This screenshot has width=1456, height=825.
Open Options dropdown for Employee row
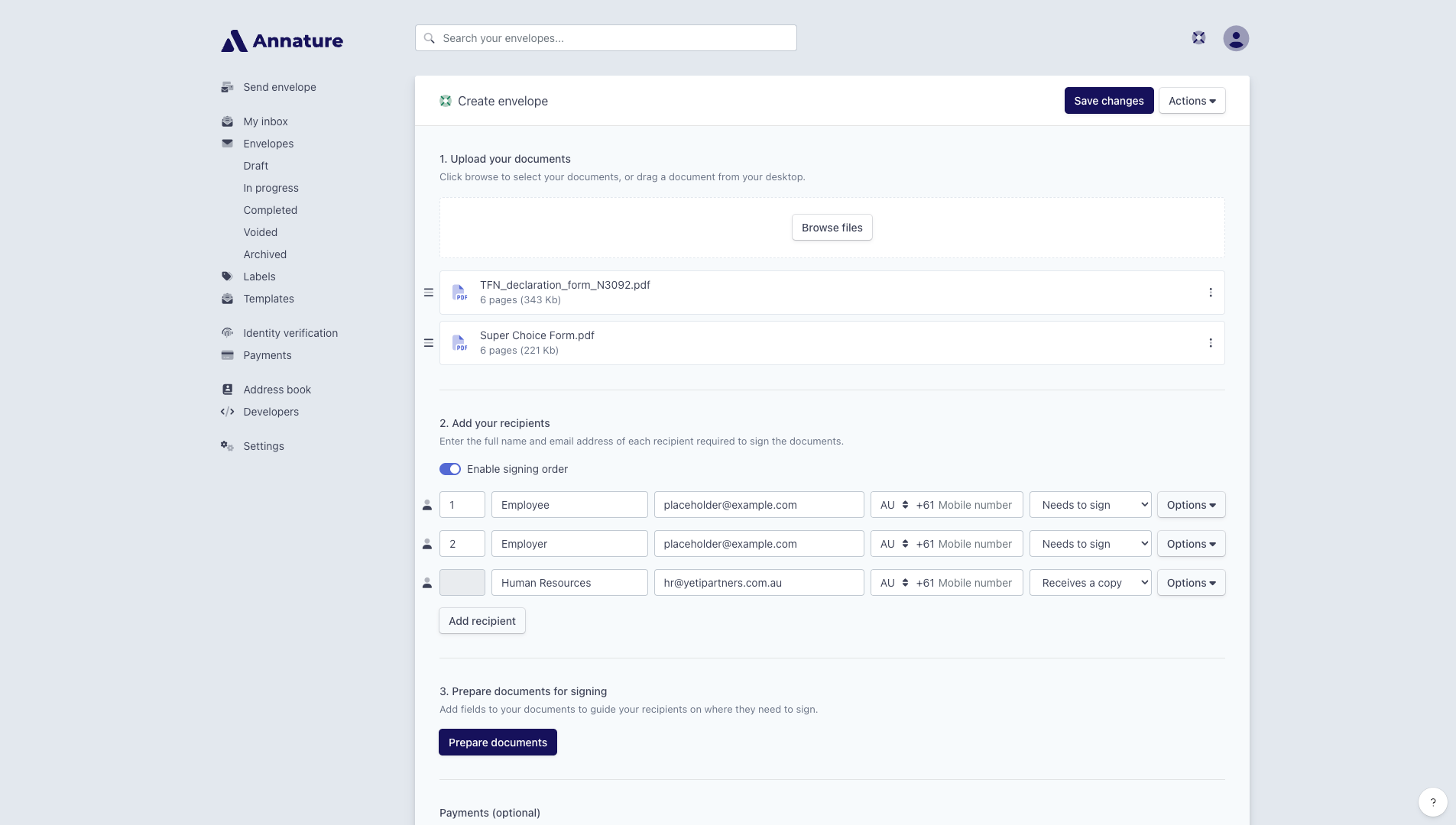(x=1191, y=505)
